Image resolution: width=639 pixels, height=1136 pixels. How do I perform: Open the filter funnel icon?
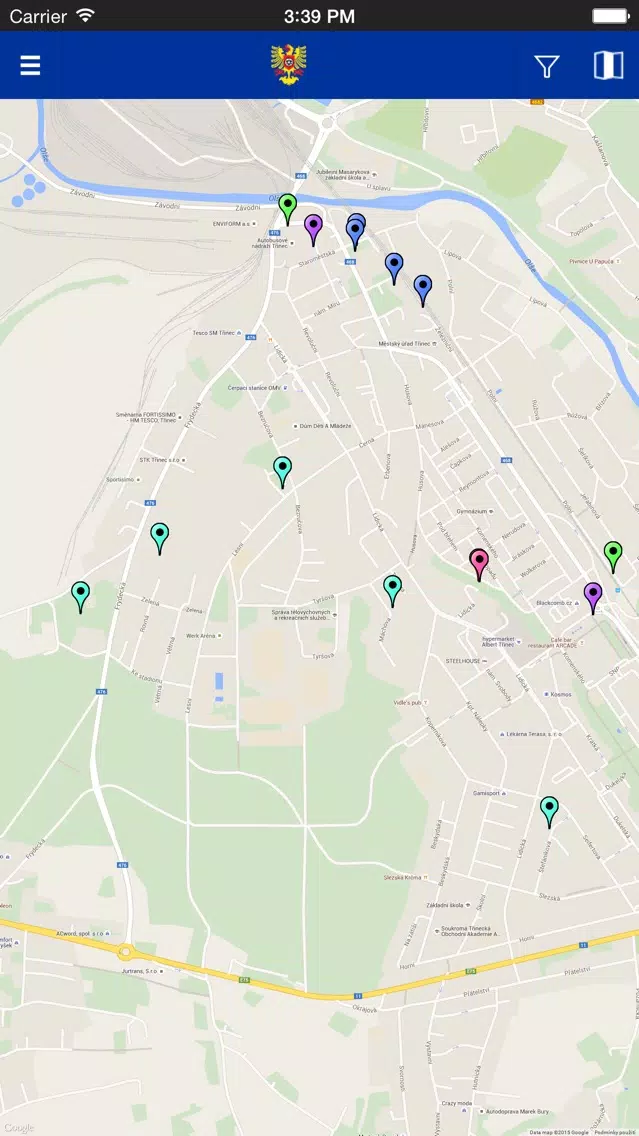coord(547,66)
